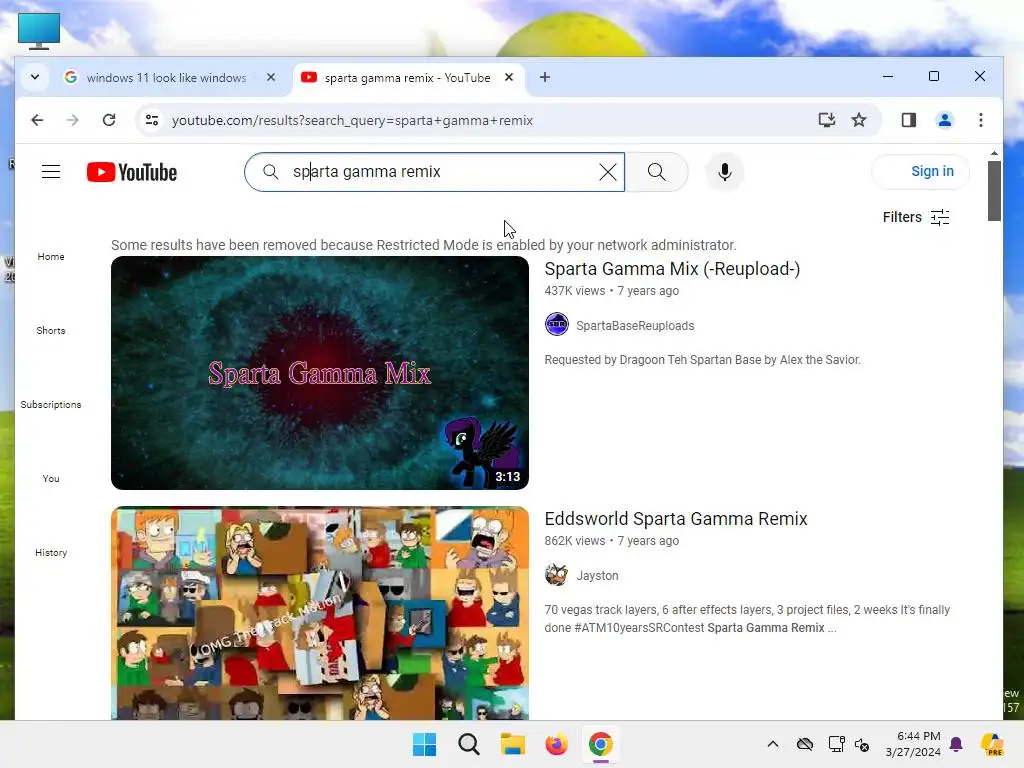This screenshot has width=1024, height=768.
Task: Select the desktop monitor icon
Action: pyautogui.click(x=39, y=31)
